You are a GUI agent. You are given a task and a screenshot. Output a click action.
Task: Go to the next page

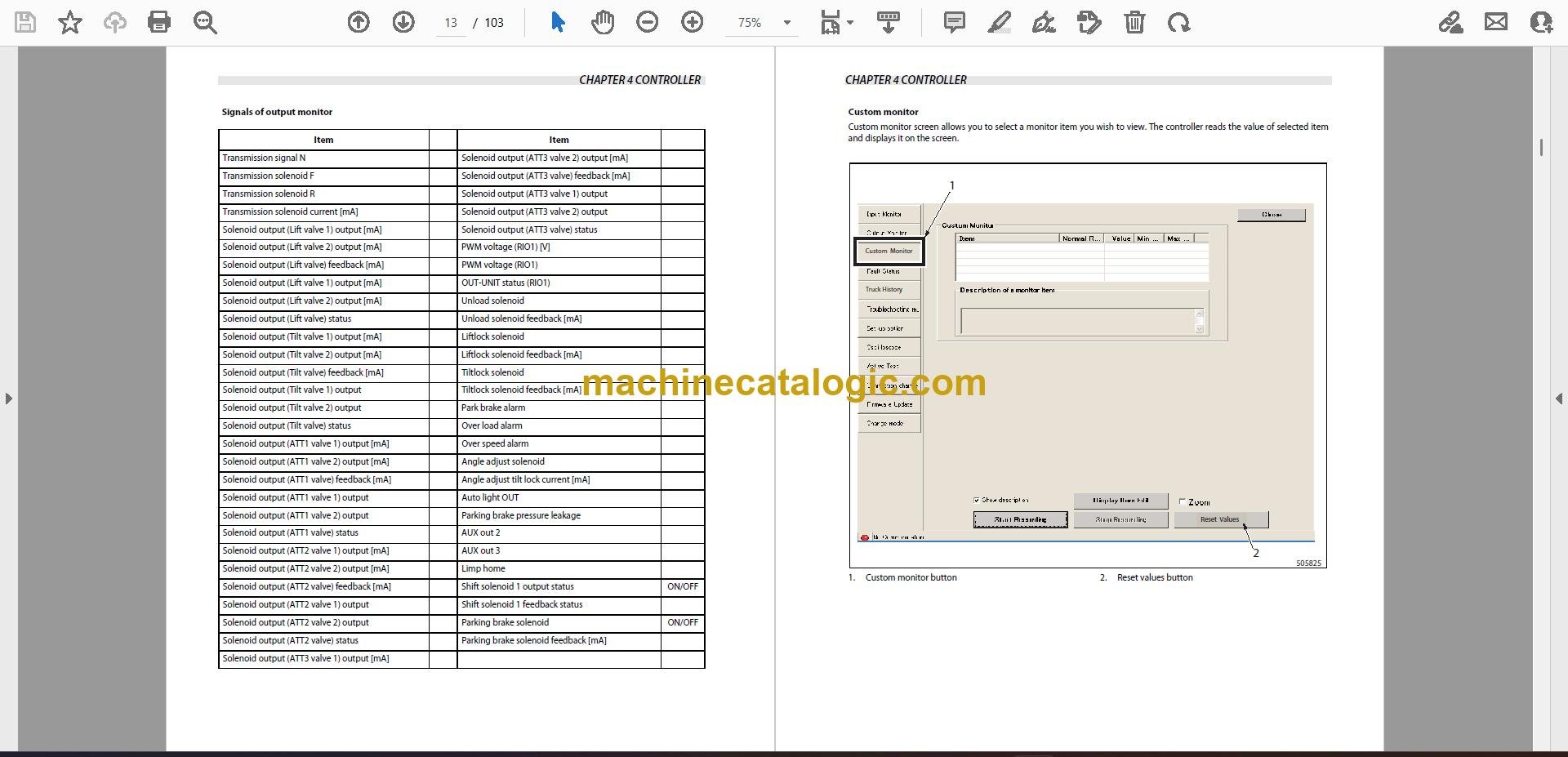click(403, 22)
